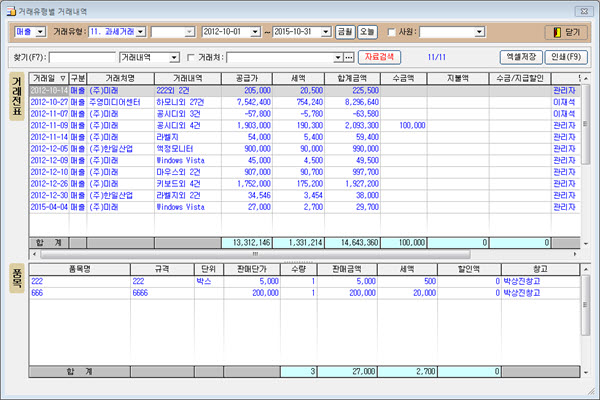600x400 pixels.
Task: Toggle the 사원 checkbox
Action: tap(393, 32)
